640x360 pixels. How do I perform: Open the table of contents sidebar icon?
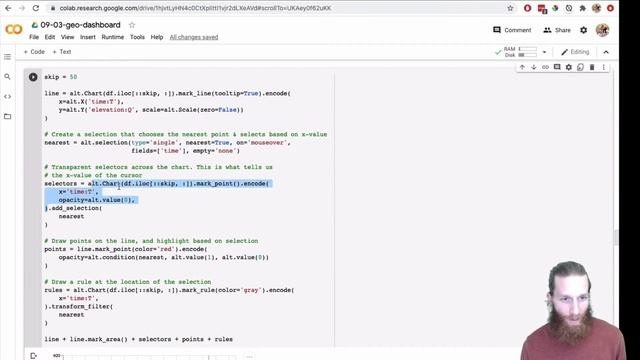pyautogui.click(x=7, y=57)
